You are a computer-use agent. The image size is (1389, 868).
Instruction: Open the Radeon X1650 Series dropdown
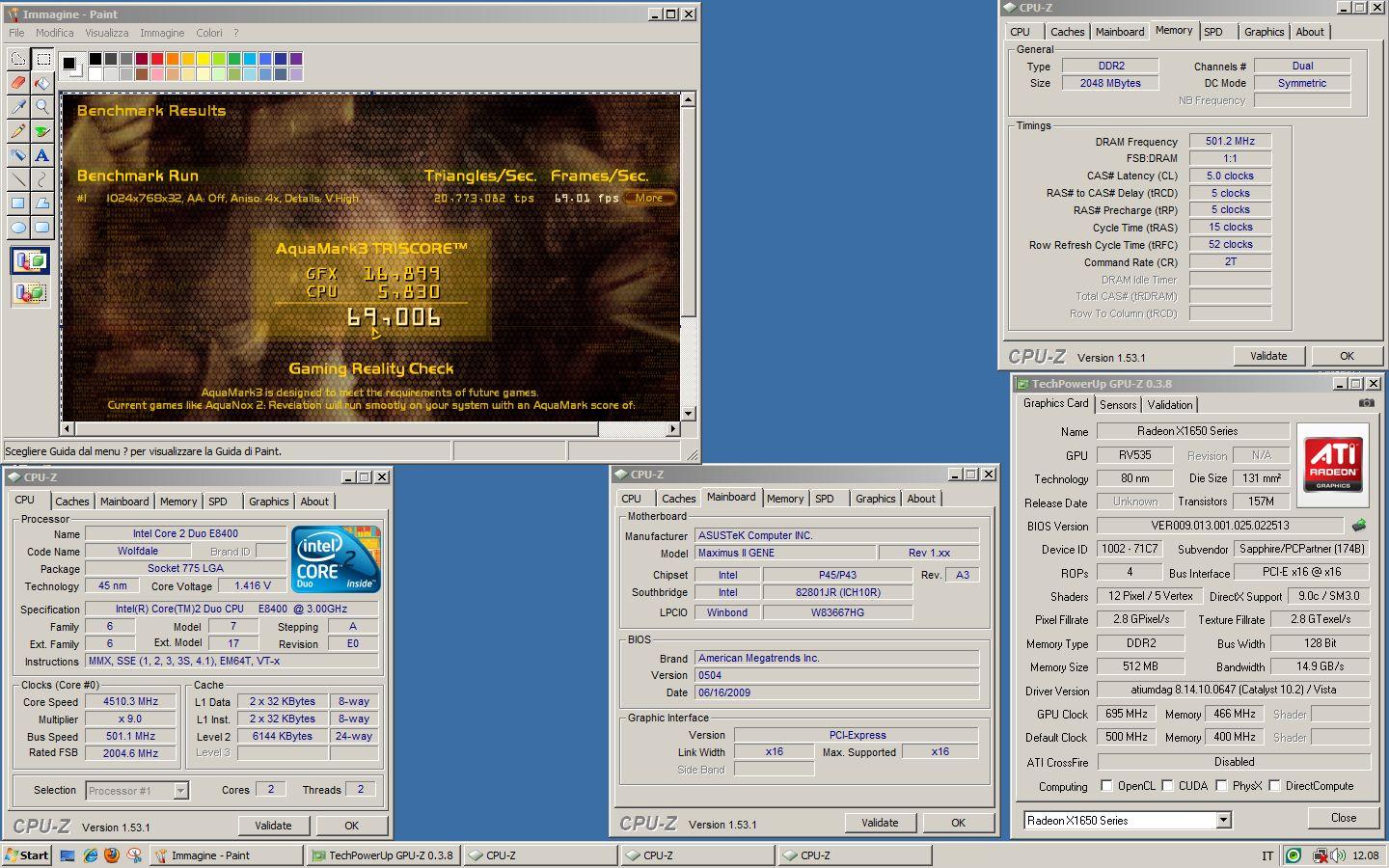pyautogui.click(x=1223, y=821)
